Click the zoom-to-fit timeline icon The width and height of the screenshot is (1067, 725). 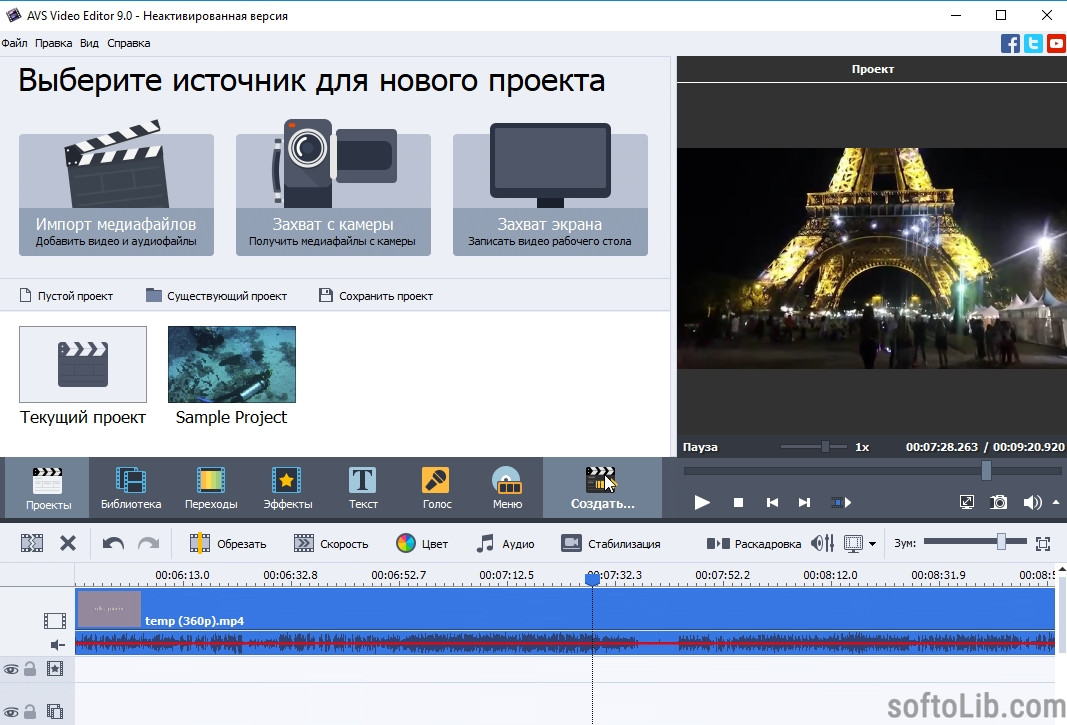pos(1043,543)
